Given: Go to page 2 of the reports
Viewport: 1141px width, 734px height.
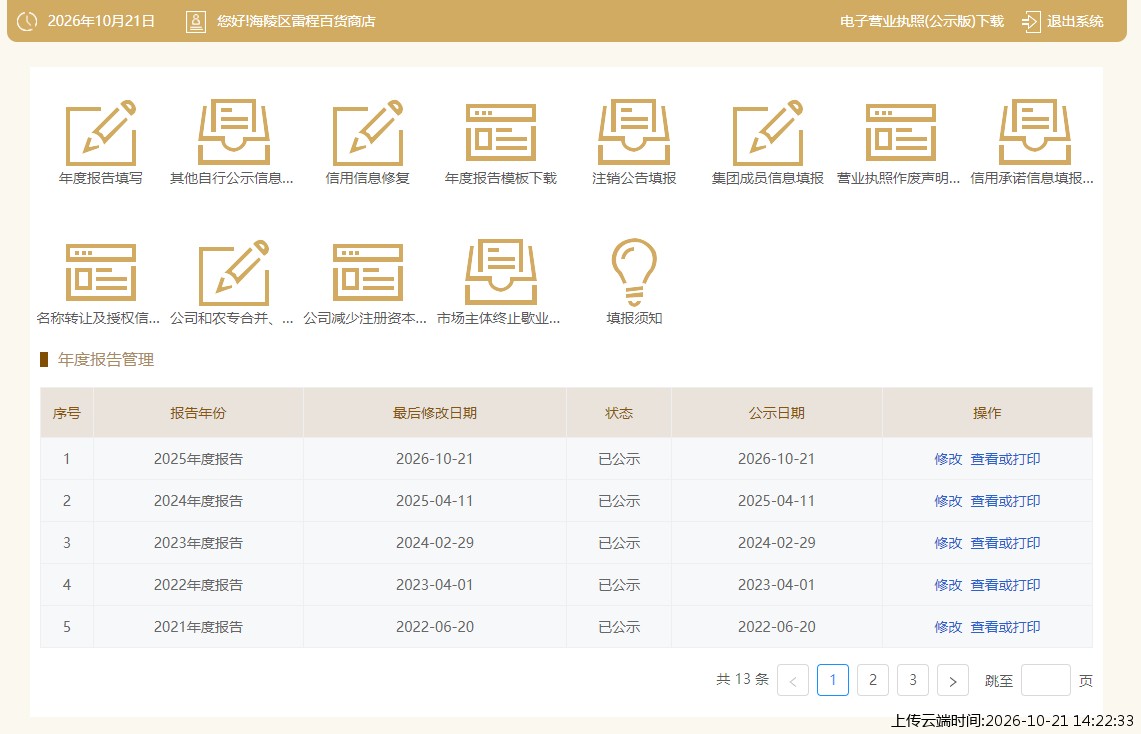Looking at the screenshot, I should pyautogui.click(x=872, y=680).
